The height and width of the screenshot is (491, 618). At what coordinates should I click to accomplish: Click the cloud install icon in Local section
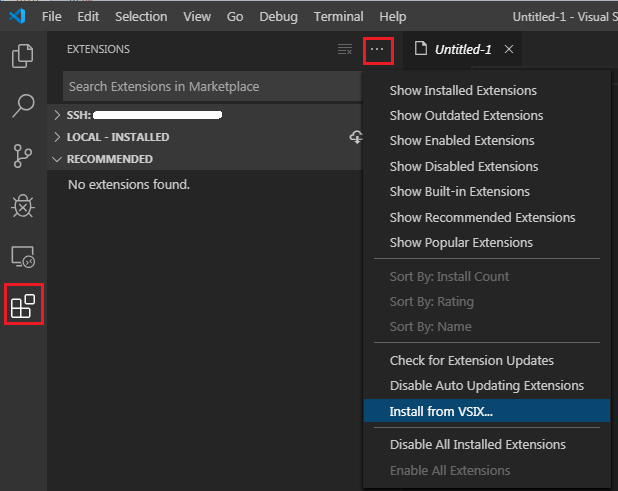[355, 137]
